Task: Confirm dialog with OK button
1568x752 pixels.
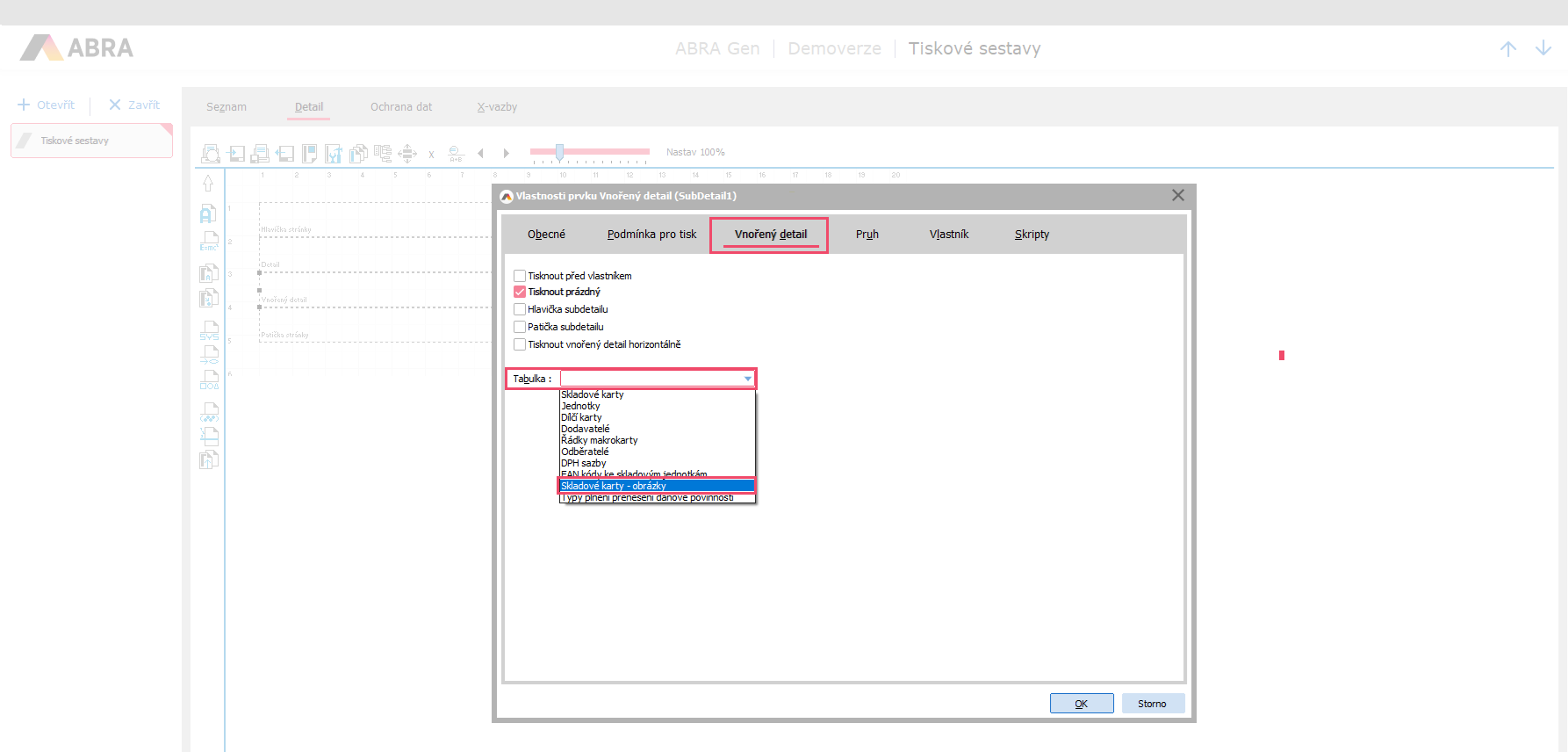Action: [x=1082, y=704]
